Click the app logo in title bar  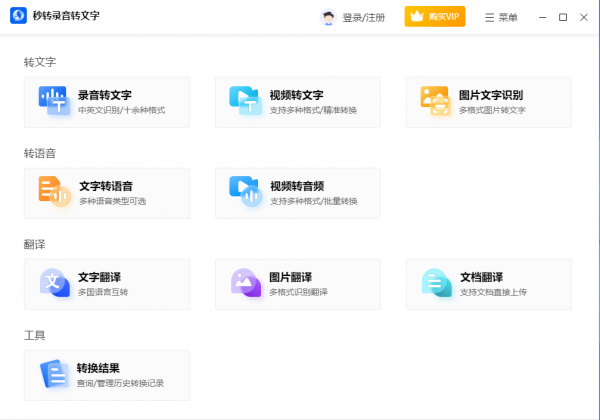(17, 17)
